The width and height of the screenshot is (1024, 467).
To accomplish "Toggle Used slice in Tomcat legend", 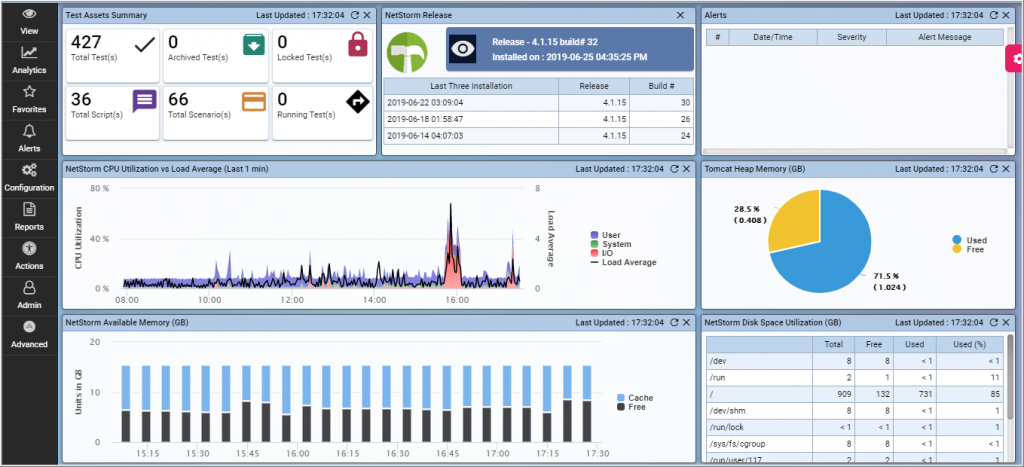I will pos(969,240).
